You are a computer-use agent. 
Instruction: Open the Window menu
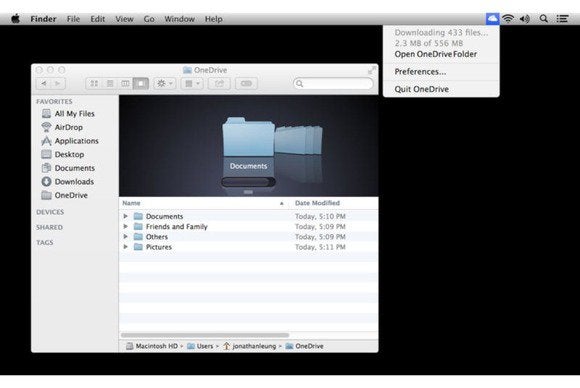179,19
